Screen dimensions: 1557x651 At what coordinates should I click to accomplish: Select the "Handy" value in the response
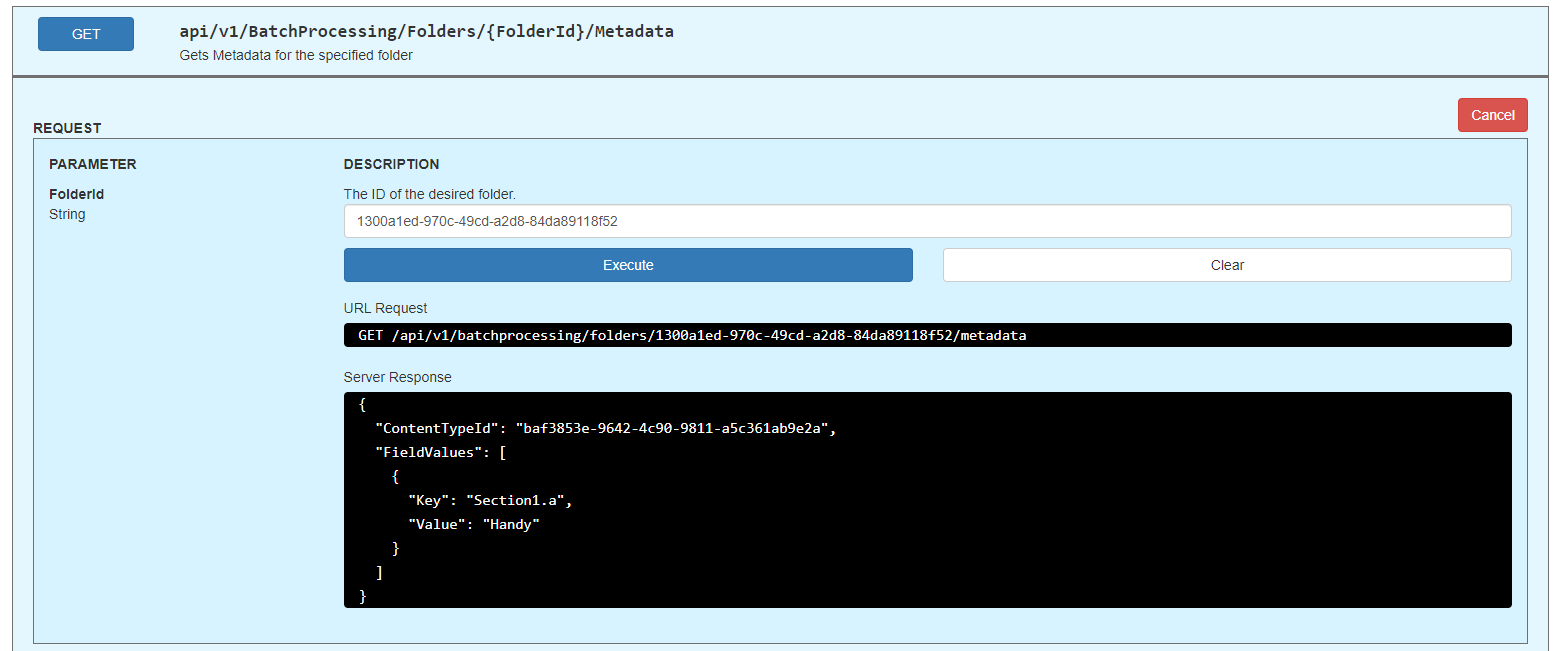[511, 524]
